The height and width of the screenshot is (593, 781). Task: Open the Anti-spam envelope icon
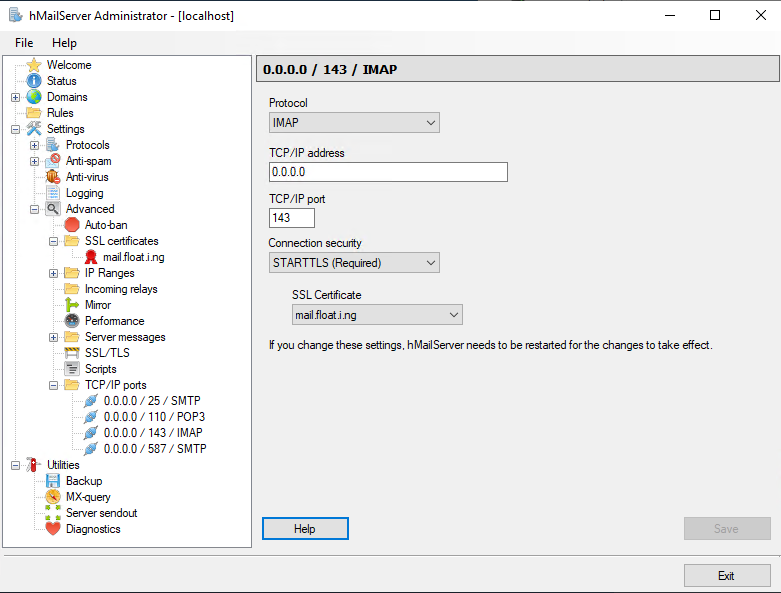point(53,161)
